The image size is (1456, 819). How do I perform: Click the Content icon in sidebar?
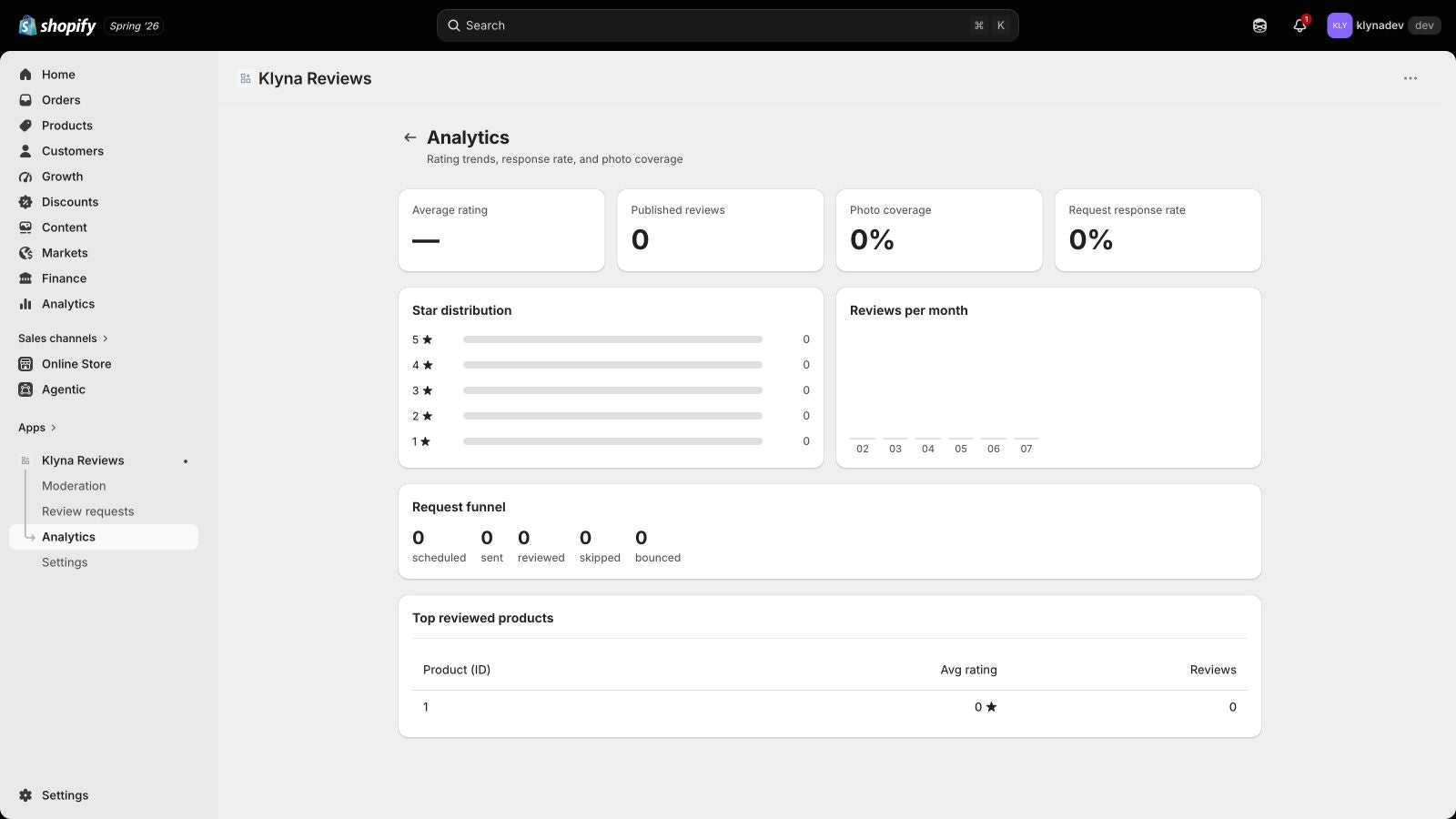[x=25, y=227]
